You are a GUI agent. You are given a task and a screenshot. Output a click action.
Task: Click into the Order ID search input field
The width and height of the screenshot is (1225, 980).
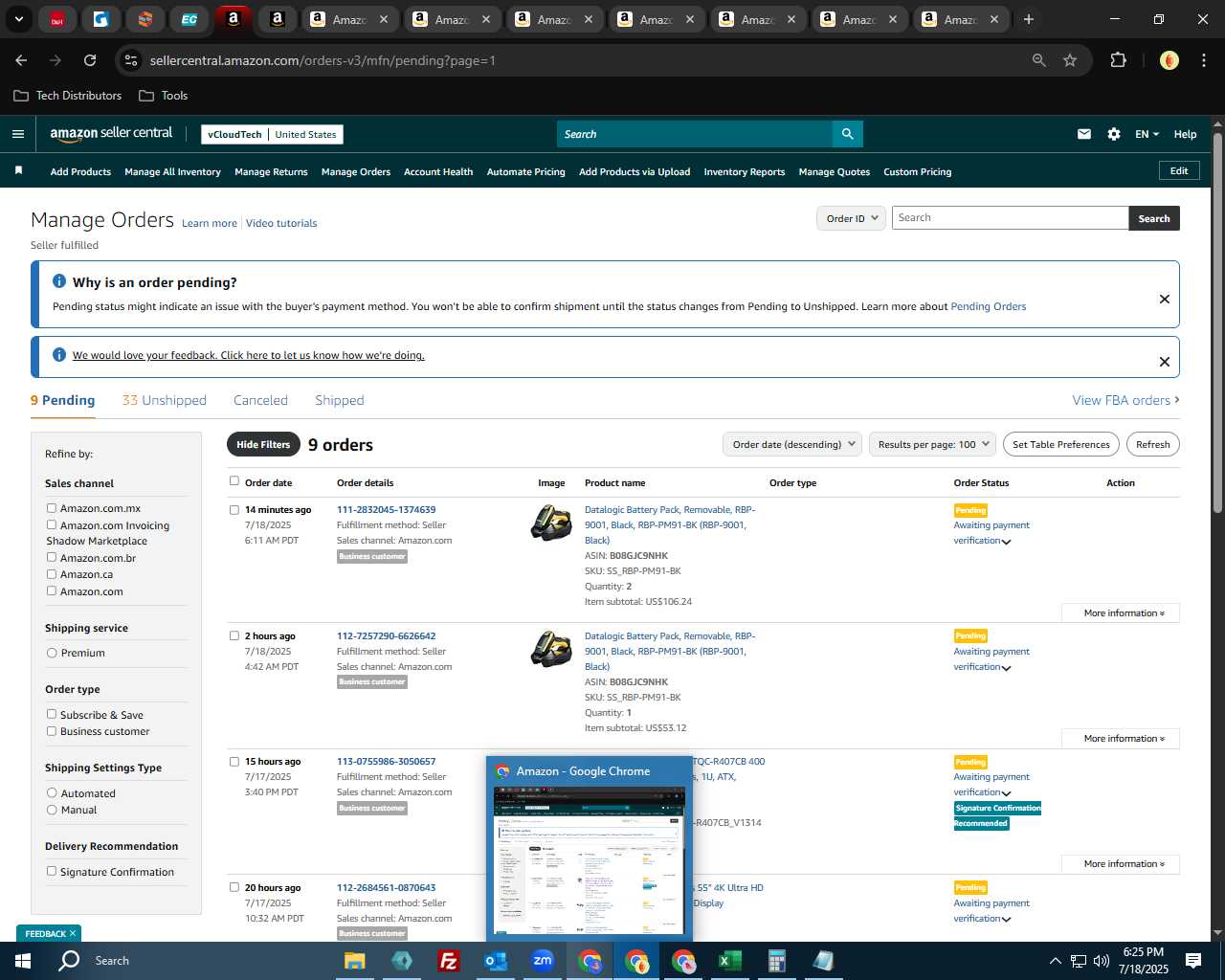point(1010,218)
